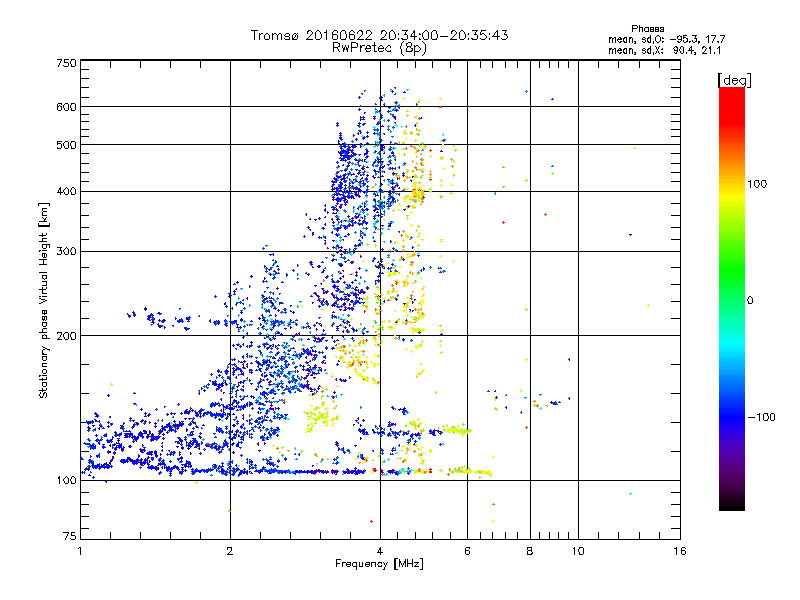The height and width of the screenshot is (600, 800).
Task: Click the x-axis label '10'
Action: (x=578, y=551)
